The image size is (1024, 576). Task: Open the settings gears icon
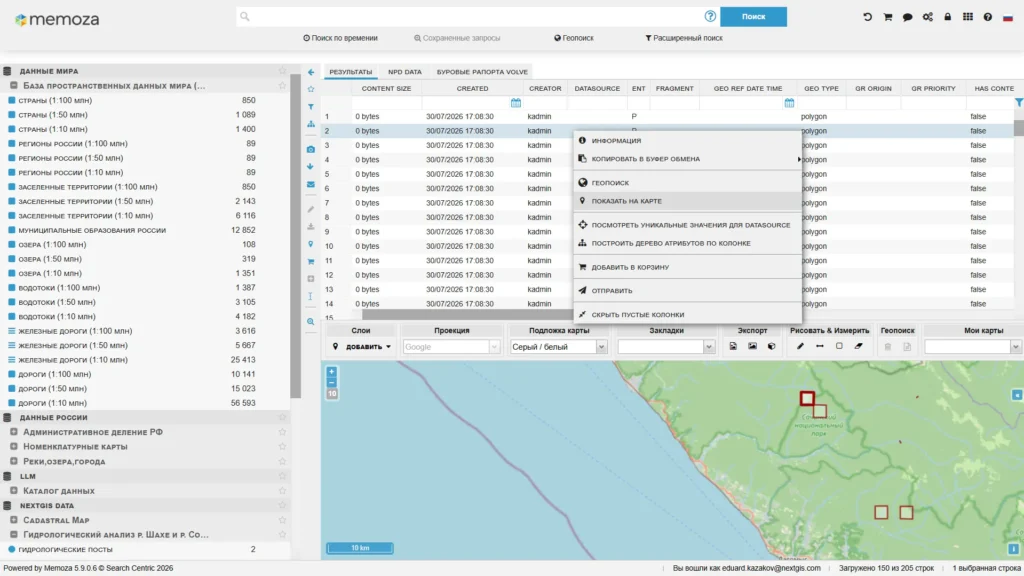927,17
